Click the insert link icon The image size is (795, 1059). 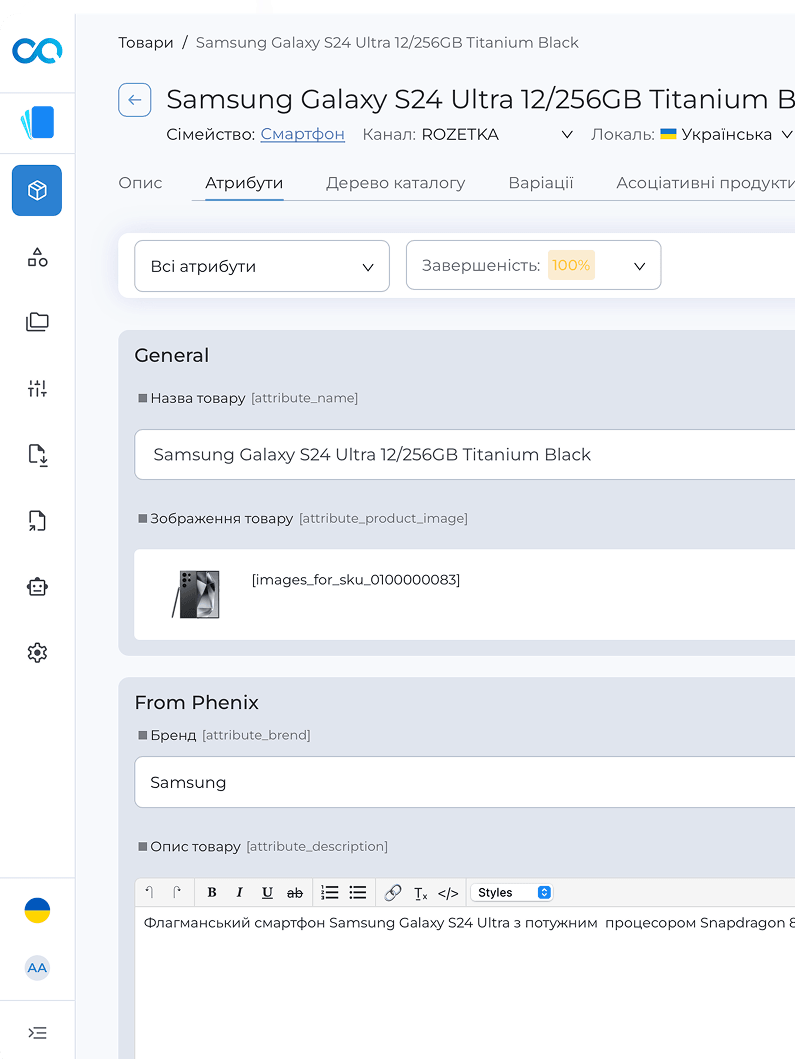pyautogui.click(x=392, y=892)
